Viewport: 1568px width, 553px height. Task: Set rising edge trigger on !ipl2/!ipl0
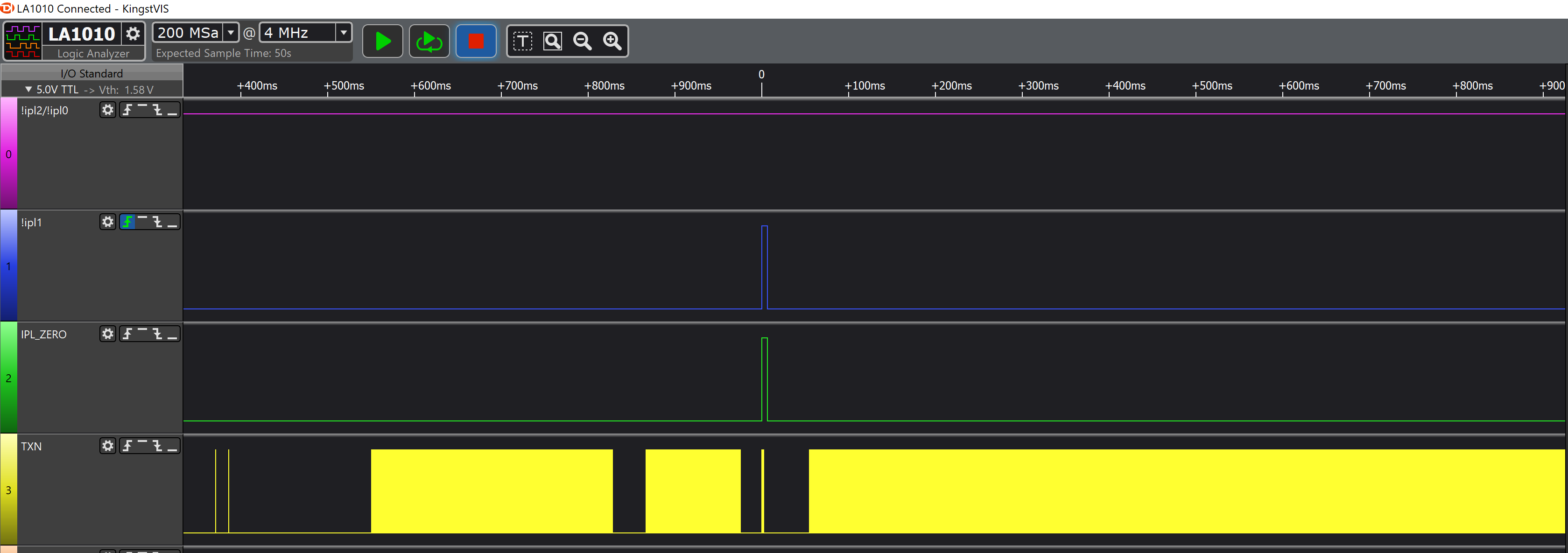click(x=127, y=110)
